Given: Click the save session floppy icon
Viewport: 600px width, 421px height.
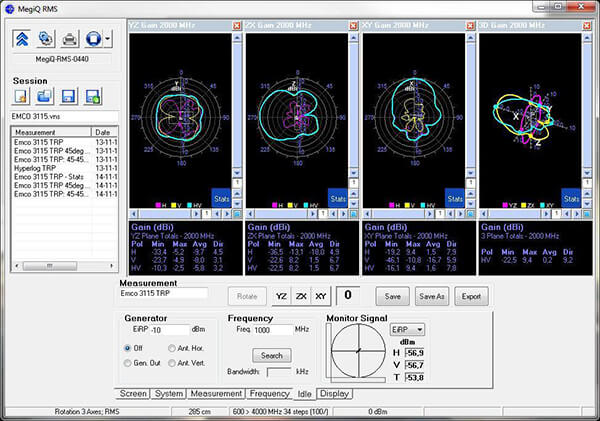Looking at the screenshot, I should (69, 96).
